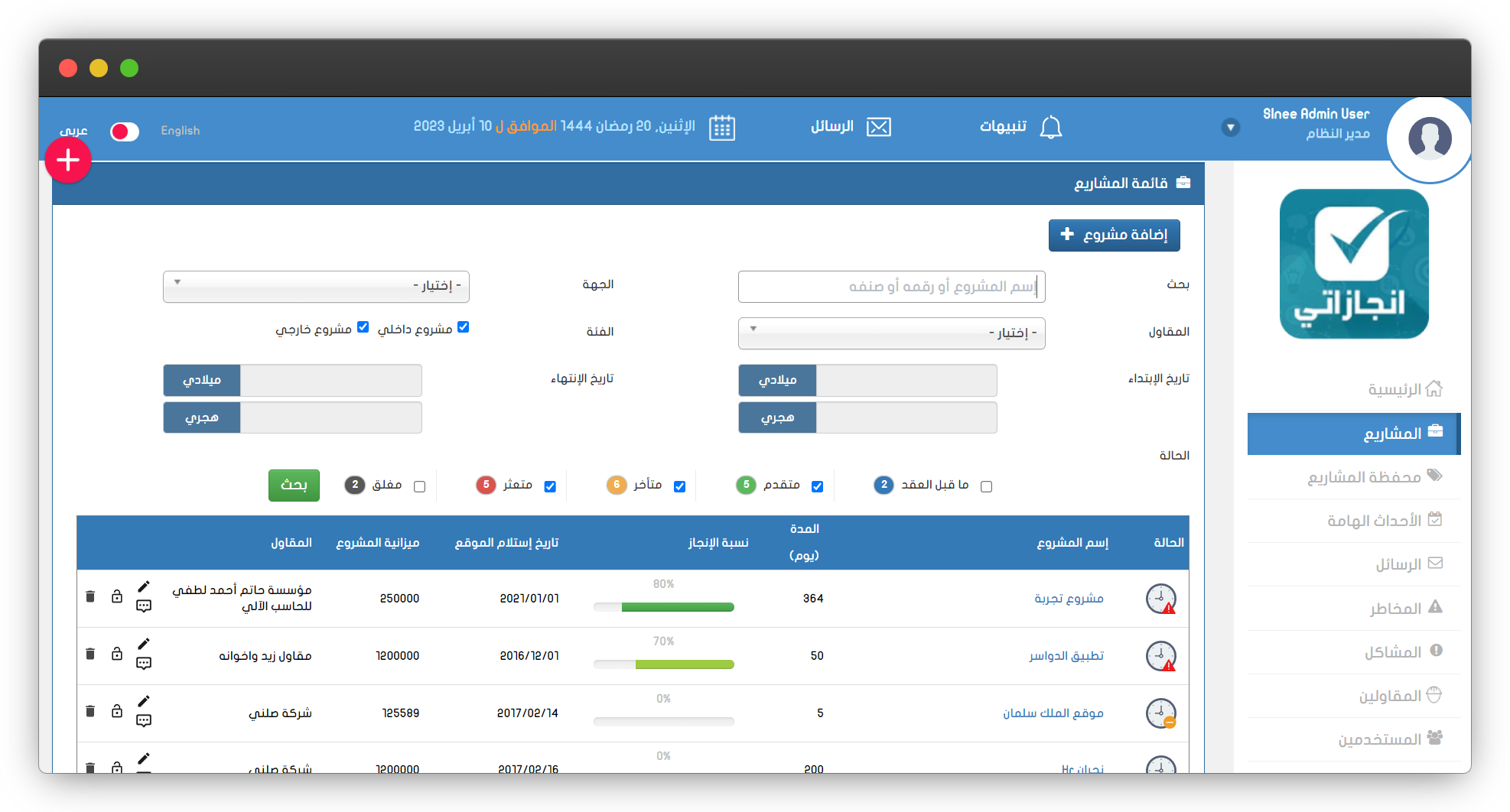Viewport: 1510px width, 812px height.
Task: Open messages envelope icon in header
Action: (x=878, y=127)
